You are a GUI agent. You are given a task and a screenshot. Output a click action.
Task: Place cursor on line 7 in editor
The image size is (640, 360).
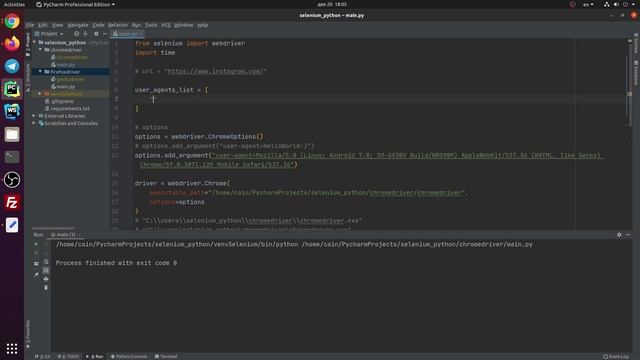[x=380, y=99]
